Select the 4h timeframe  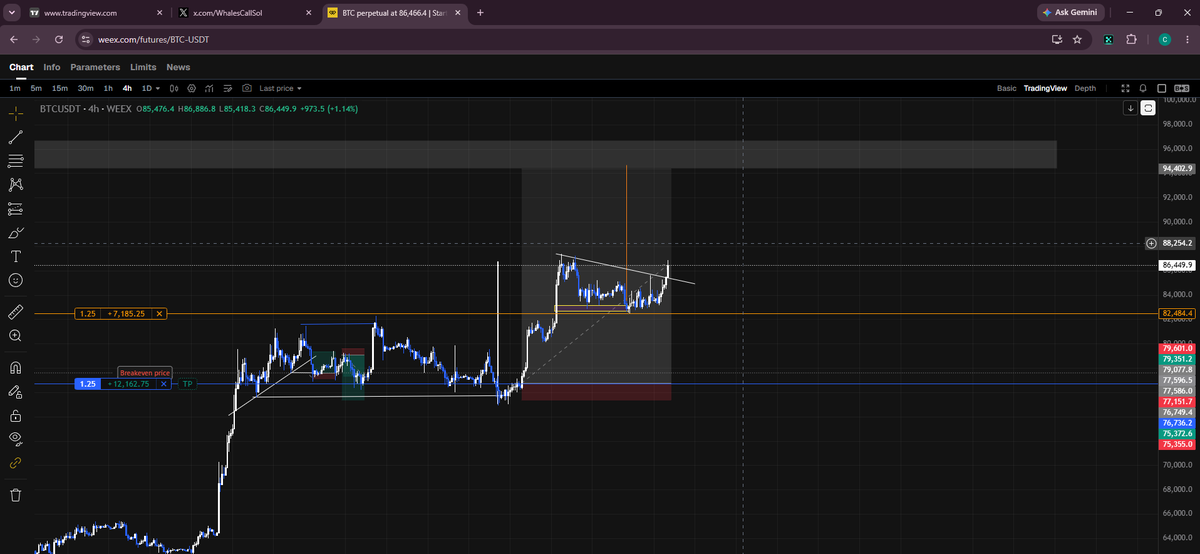tap(127, 88)
